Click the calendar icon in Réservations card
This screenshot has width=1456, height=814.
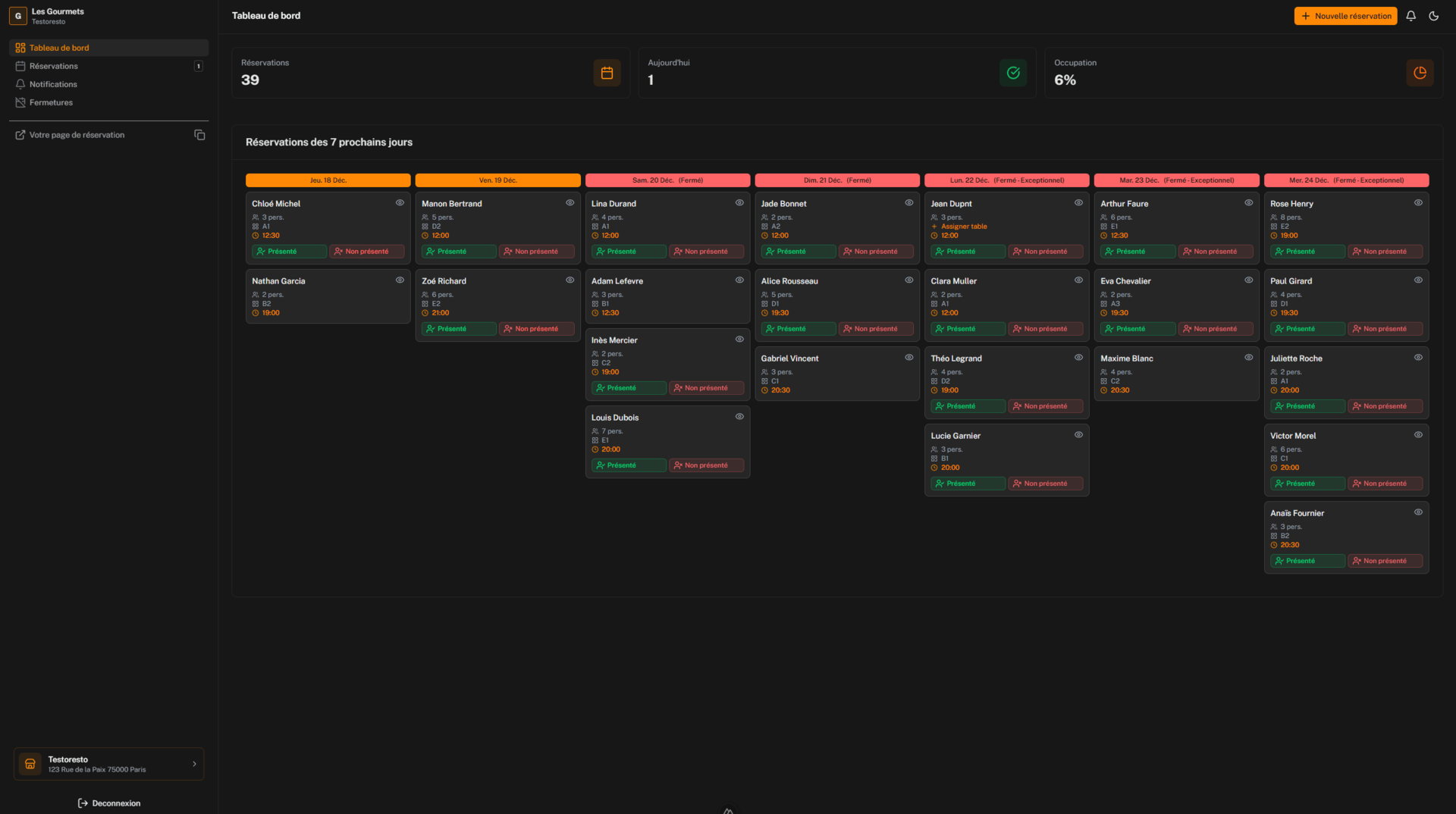pyautogui.click(x=607, y=73)
